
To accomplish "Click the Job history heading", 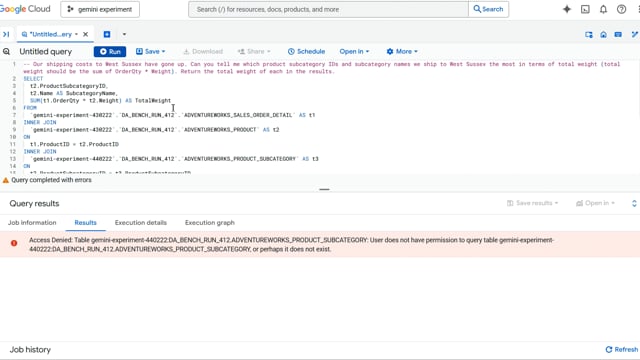I will 30,350.
